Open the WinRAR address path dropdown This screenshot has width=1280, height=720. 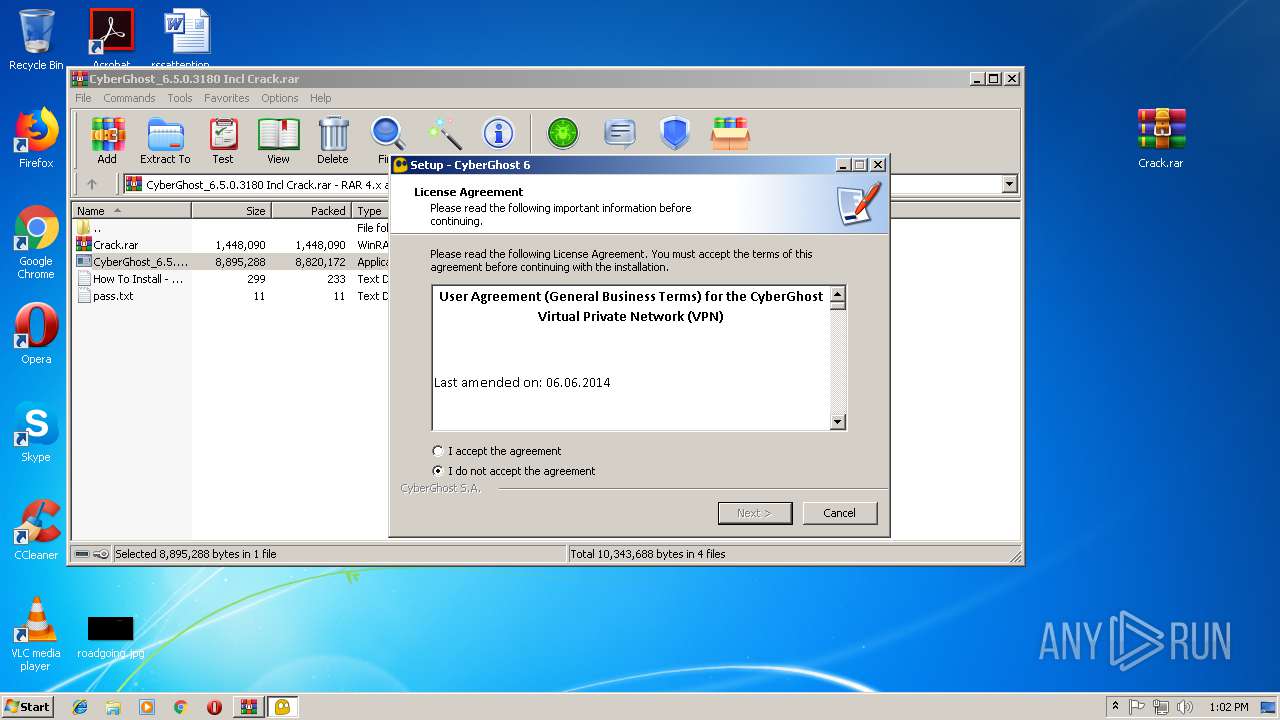(1009, 184)
